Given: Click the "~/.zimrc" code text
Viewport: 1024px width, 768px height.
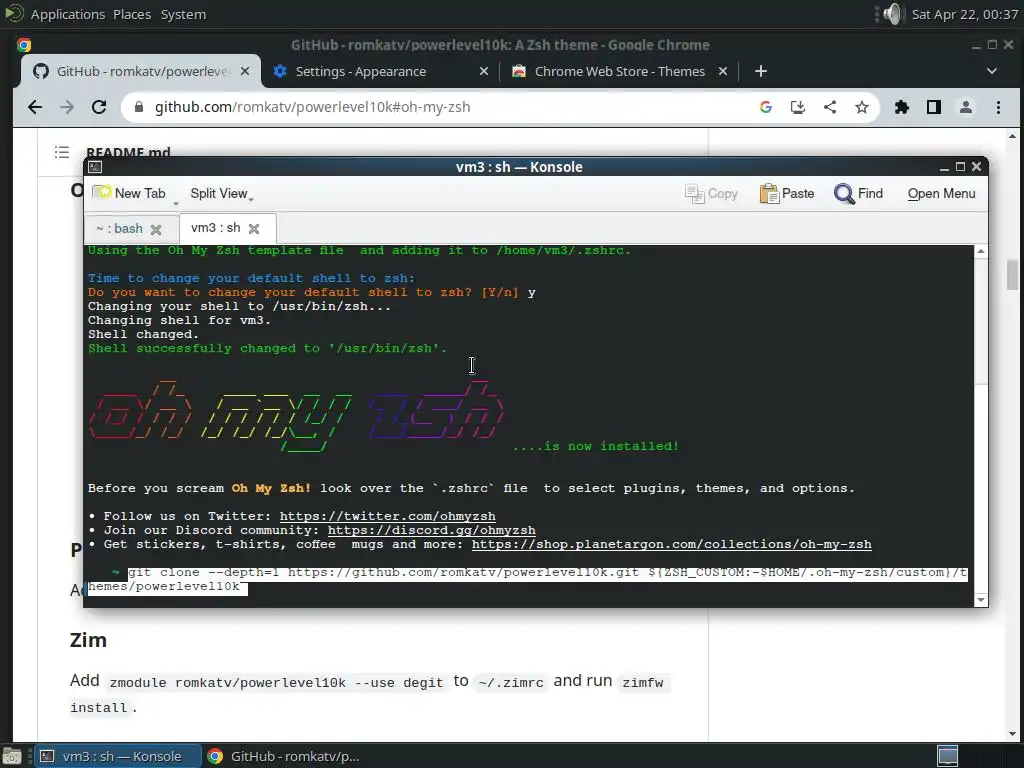Looking at the screenshot, I should point(511,682).
